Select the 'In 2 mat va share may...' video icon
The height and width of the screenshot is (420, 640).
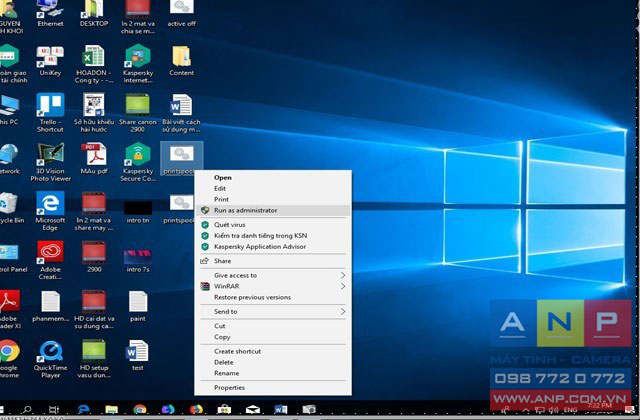click(x=94, y=211)
